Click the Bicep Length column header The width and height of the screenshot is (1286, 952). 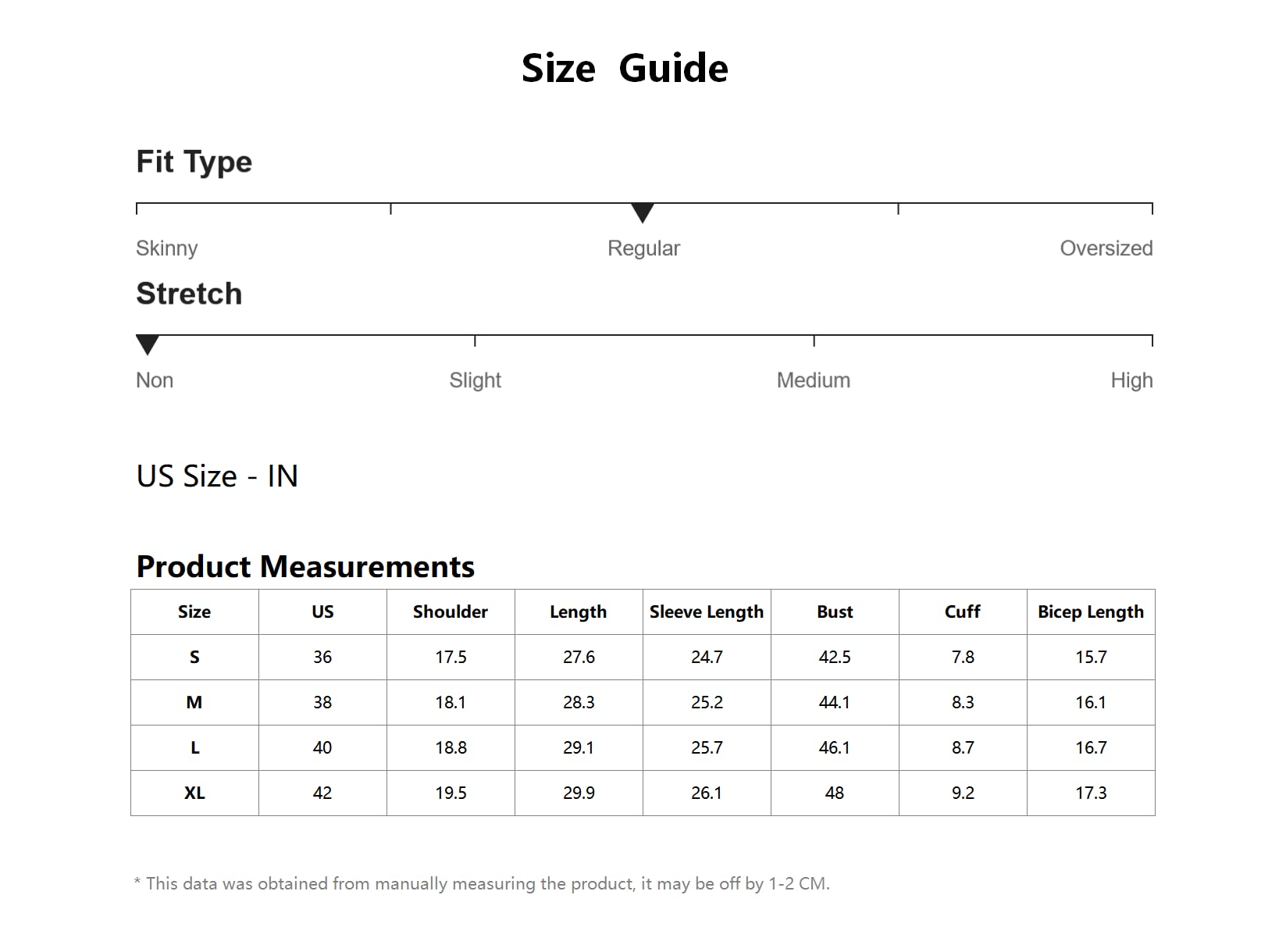(1090, 612)
